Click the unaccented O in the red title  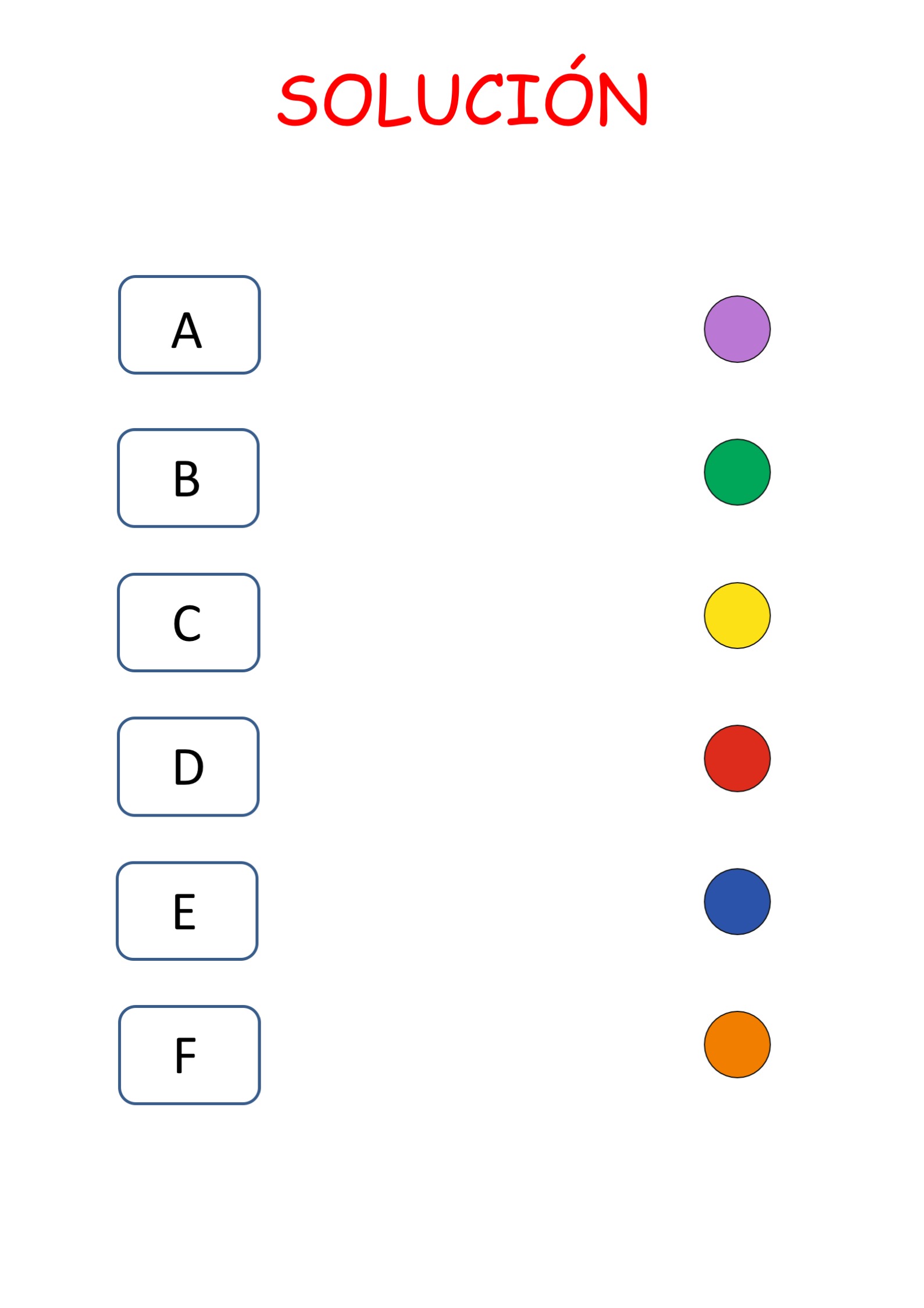[x=345, y=101]
